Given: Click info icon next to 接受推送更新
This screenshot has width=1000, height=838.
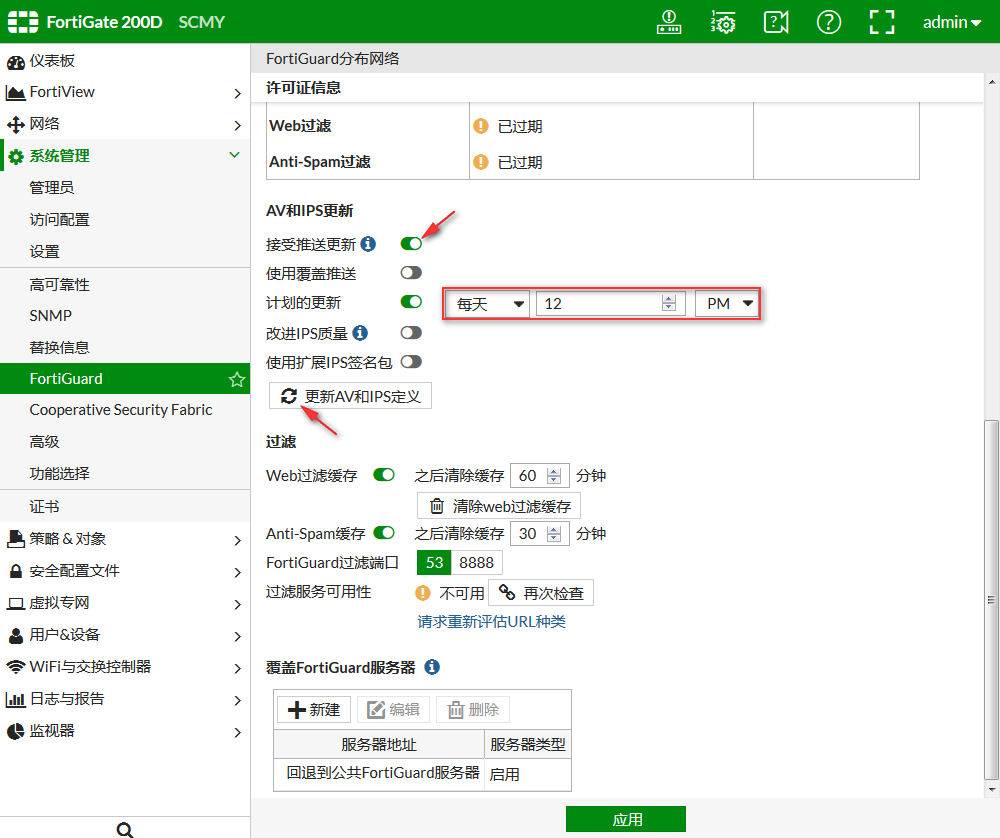Looking at the screenshot, I should coord(368,244).
